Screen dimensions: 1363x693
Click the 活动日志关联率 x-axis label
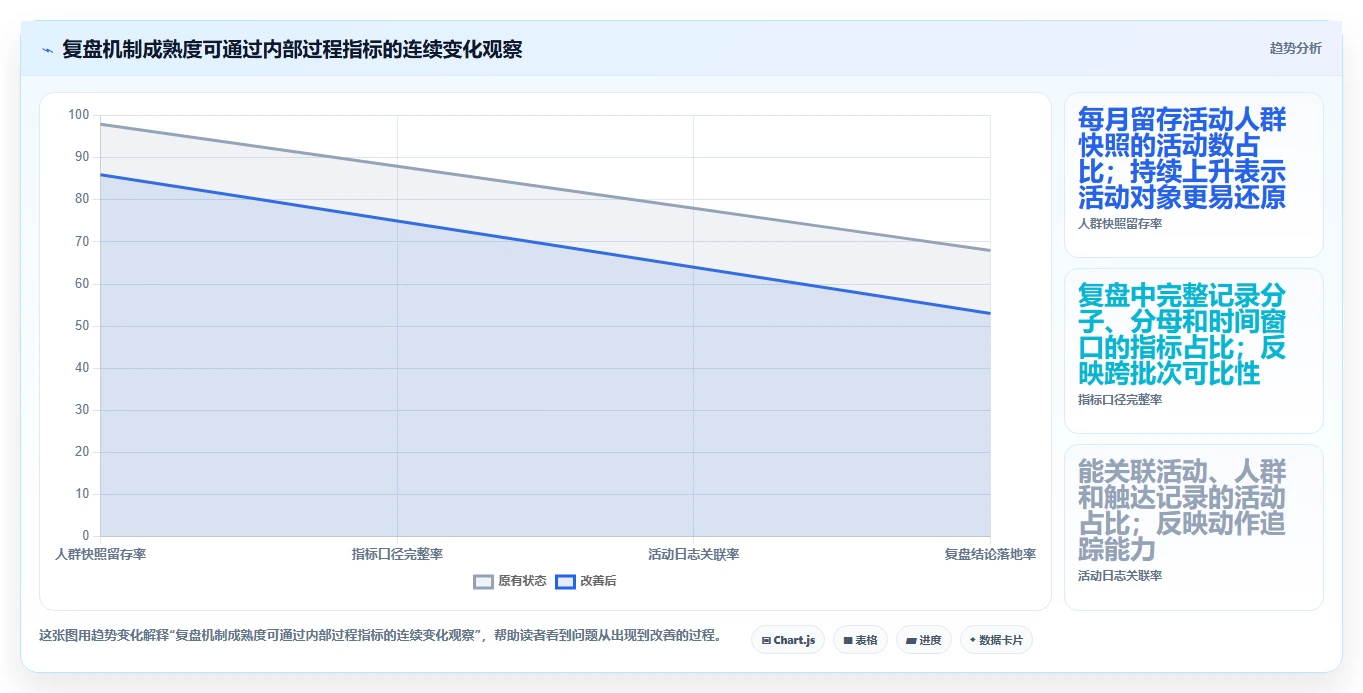tap(693, 554)
